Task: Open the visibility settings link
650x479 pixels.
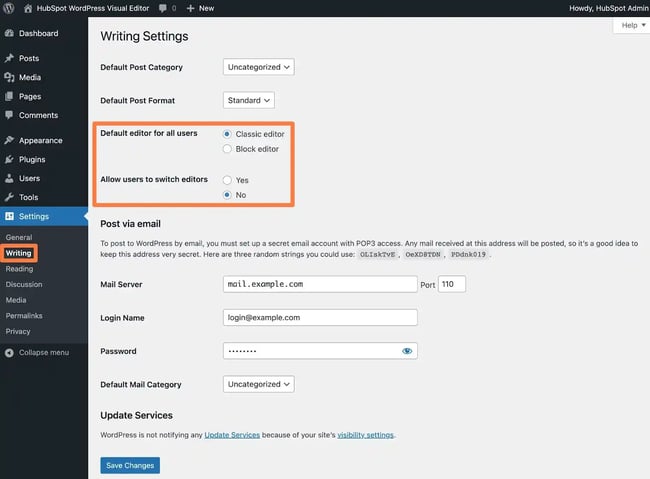Action: coord(366,435)
